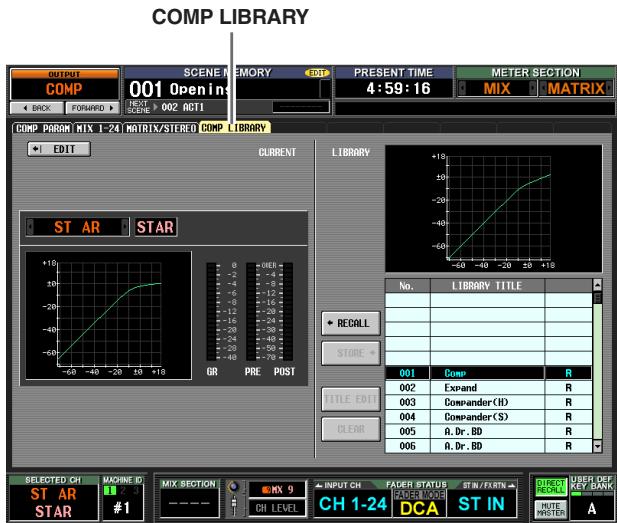Switch to the MIX 1-24 tab
This screenshot has height=523, width=617.
point(98,128)
